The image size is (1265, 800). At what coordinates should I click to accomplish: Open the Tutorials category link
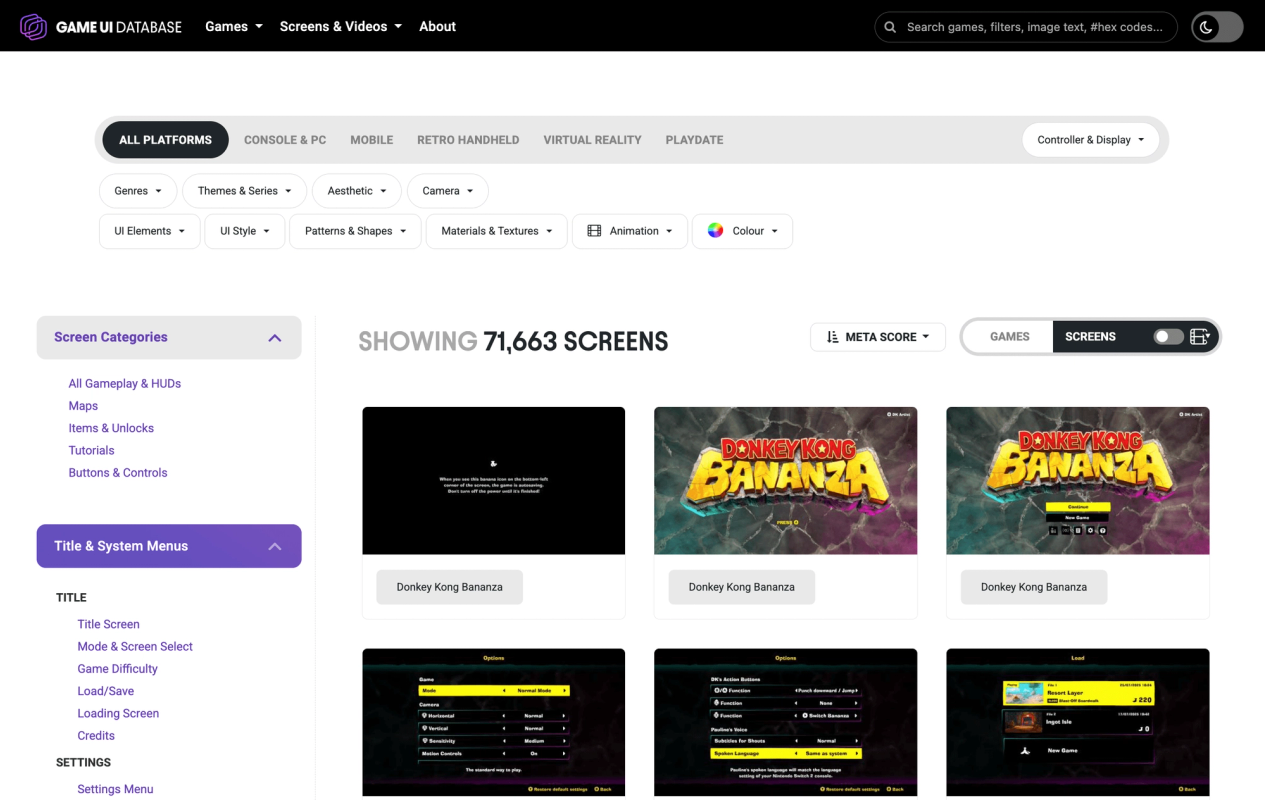click(x=91, y=451)
